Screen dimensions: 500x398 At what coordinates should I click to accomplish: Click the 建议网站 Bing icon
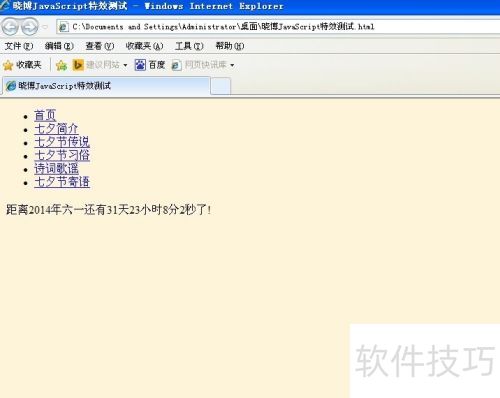(x=78, y=65)
